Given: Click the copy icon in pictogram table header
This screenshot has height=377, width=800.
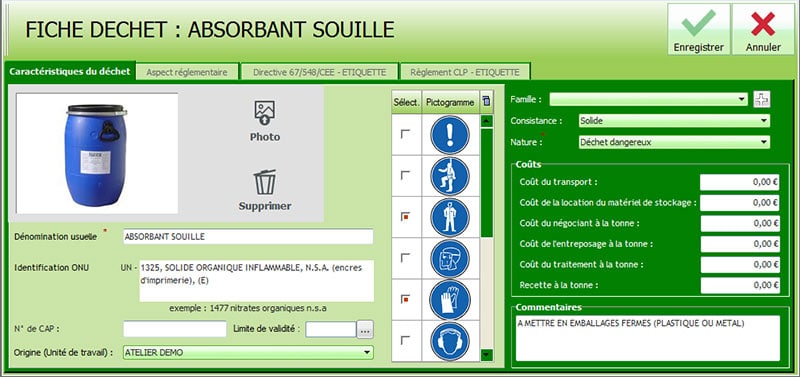Looking at the screenshot, I should 486,102.
